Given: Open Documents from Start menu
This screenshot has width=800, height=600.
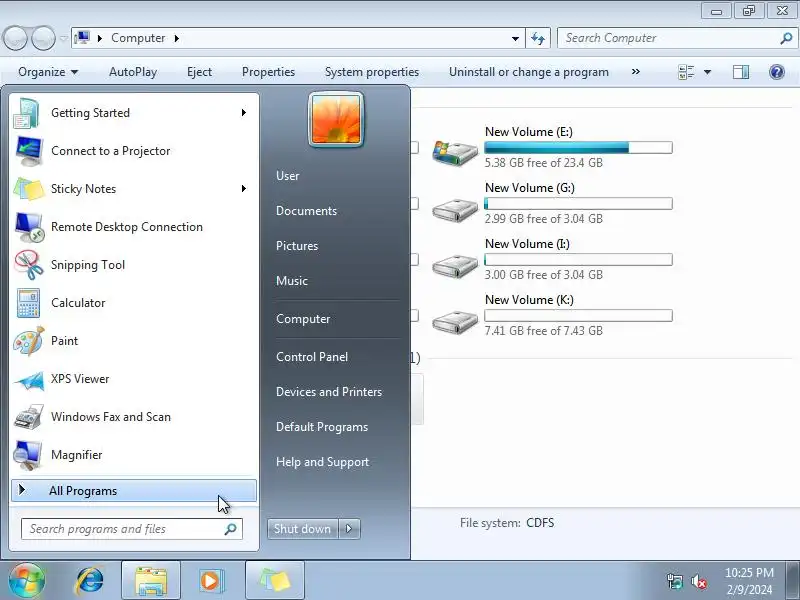Looking at the screenshot, I should pos(306,211).
